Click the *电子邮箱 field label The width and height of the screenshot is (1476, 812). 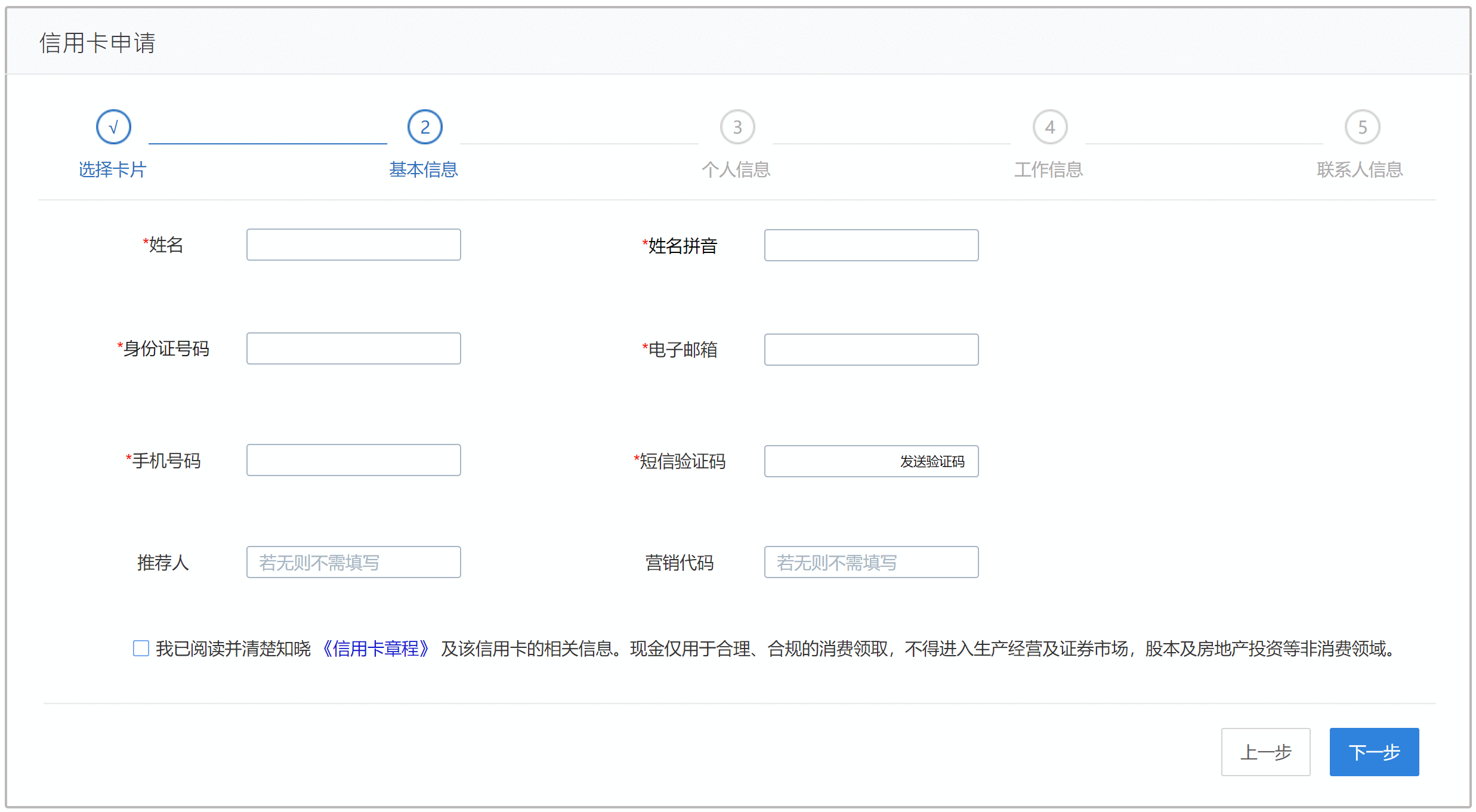pos(680,350)
